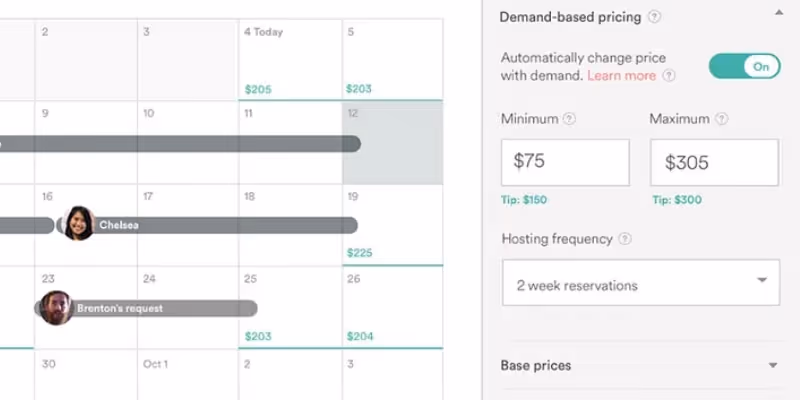Click Hosting frequency help icon
This screenshot has width=800, height=400.
(x=625, y=239)
